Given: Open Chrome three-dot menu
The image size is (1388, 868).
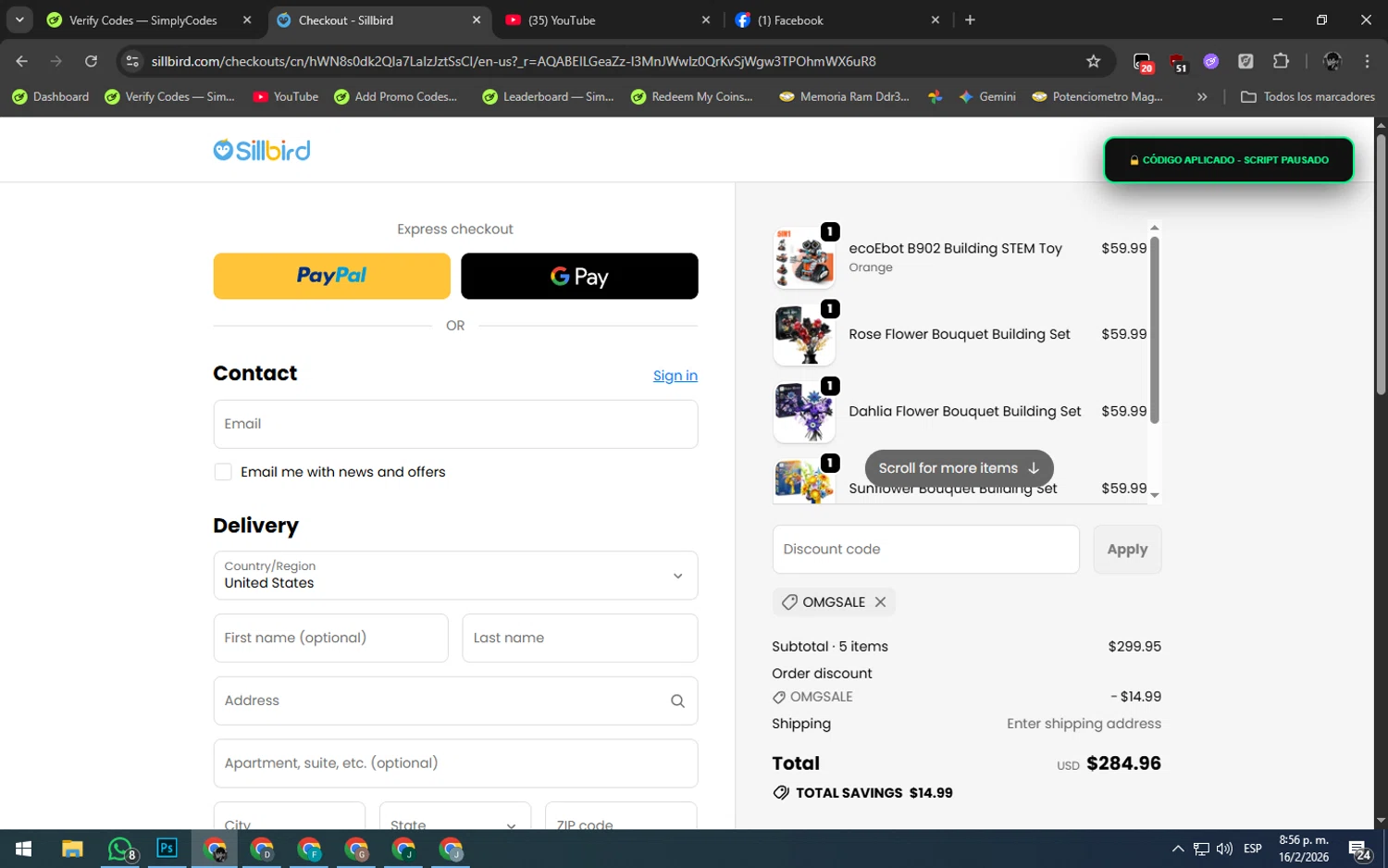Looking at the screenshot, I should point(1367,61).
